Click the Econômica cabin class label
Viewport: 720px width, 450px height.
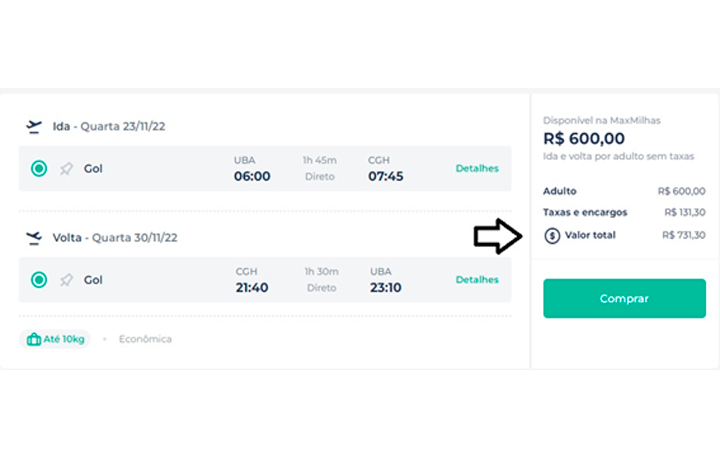click(x=145, y=339)
